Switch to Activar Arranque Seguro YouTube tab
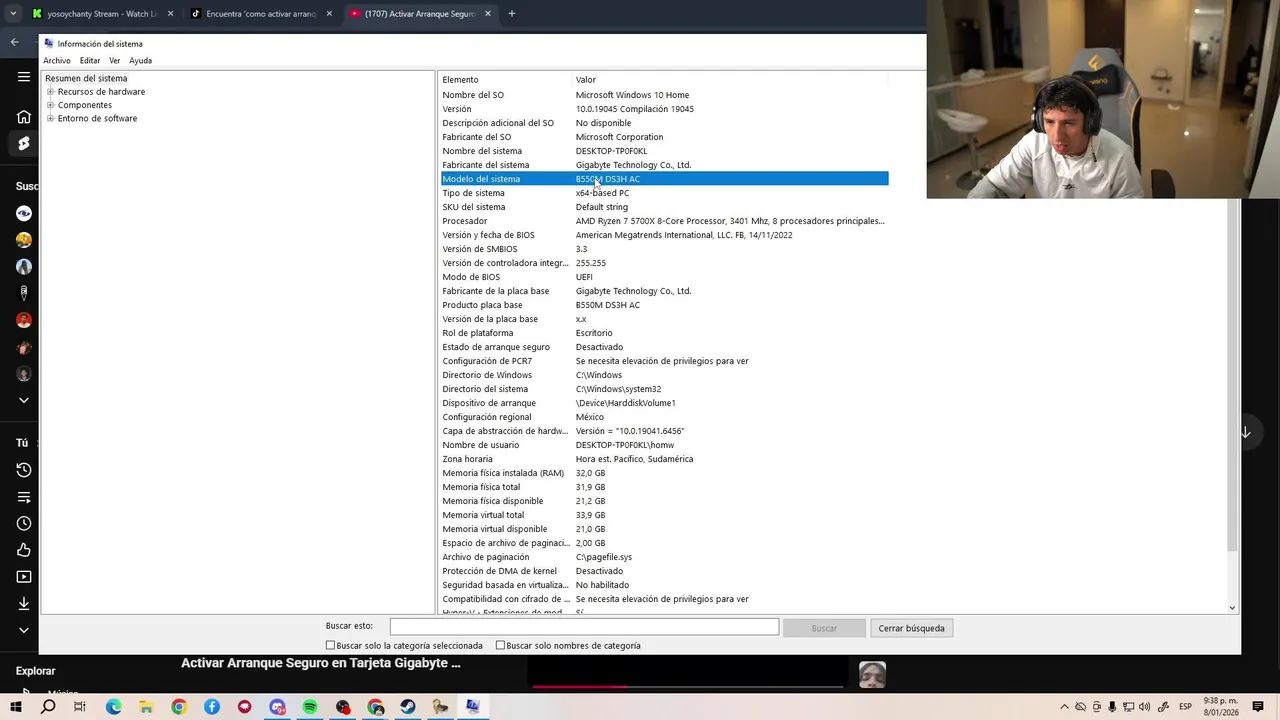Image resolution: width=1280 pixels, height=720 pixels. point(420,14)
